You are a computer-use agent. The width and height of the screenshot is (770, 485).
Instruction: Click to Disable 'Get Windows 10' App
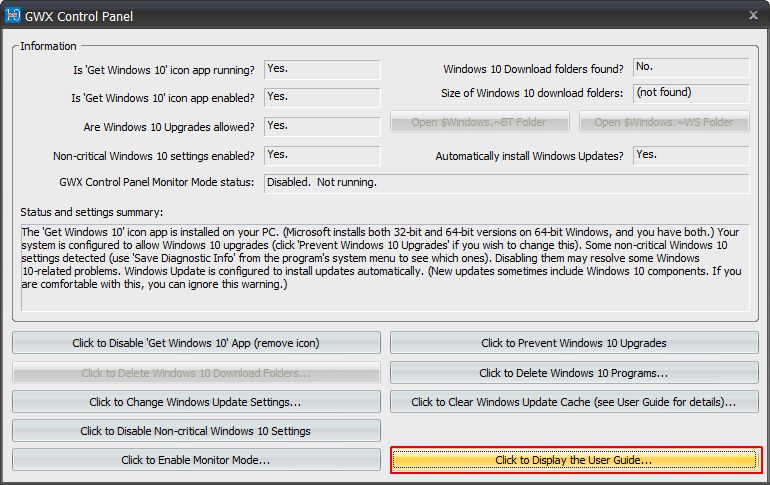tap(196, 343)
